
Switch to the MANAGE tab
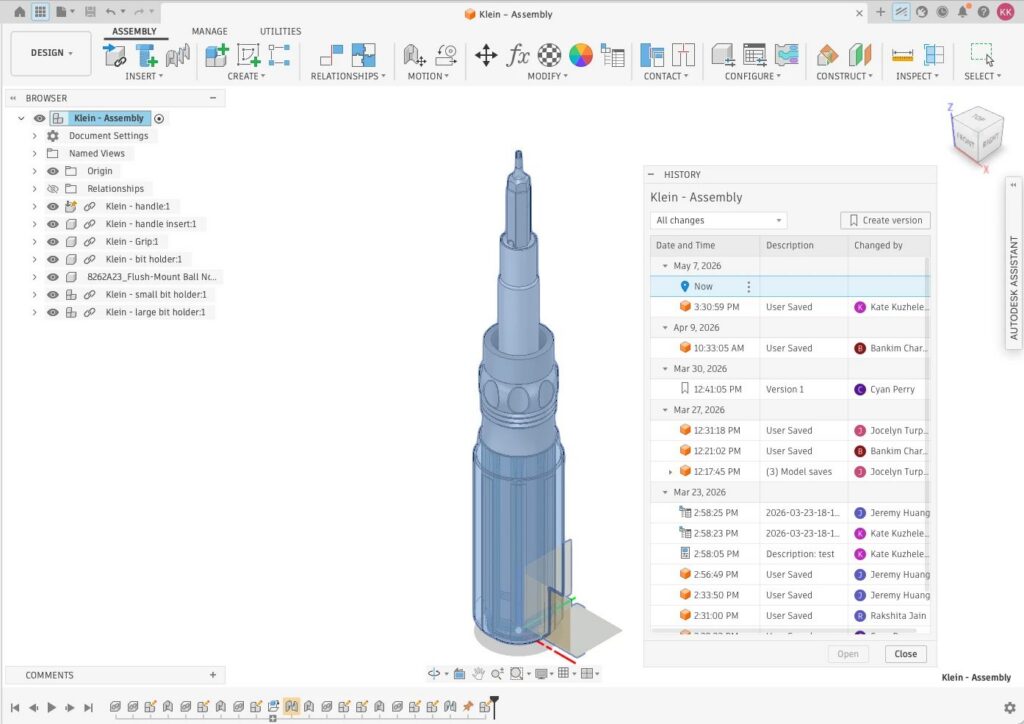click(x=210, y=31)
